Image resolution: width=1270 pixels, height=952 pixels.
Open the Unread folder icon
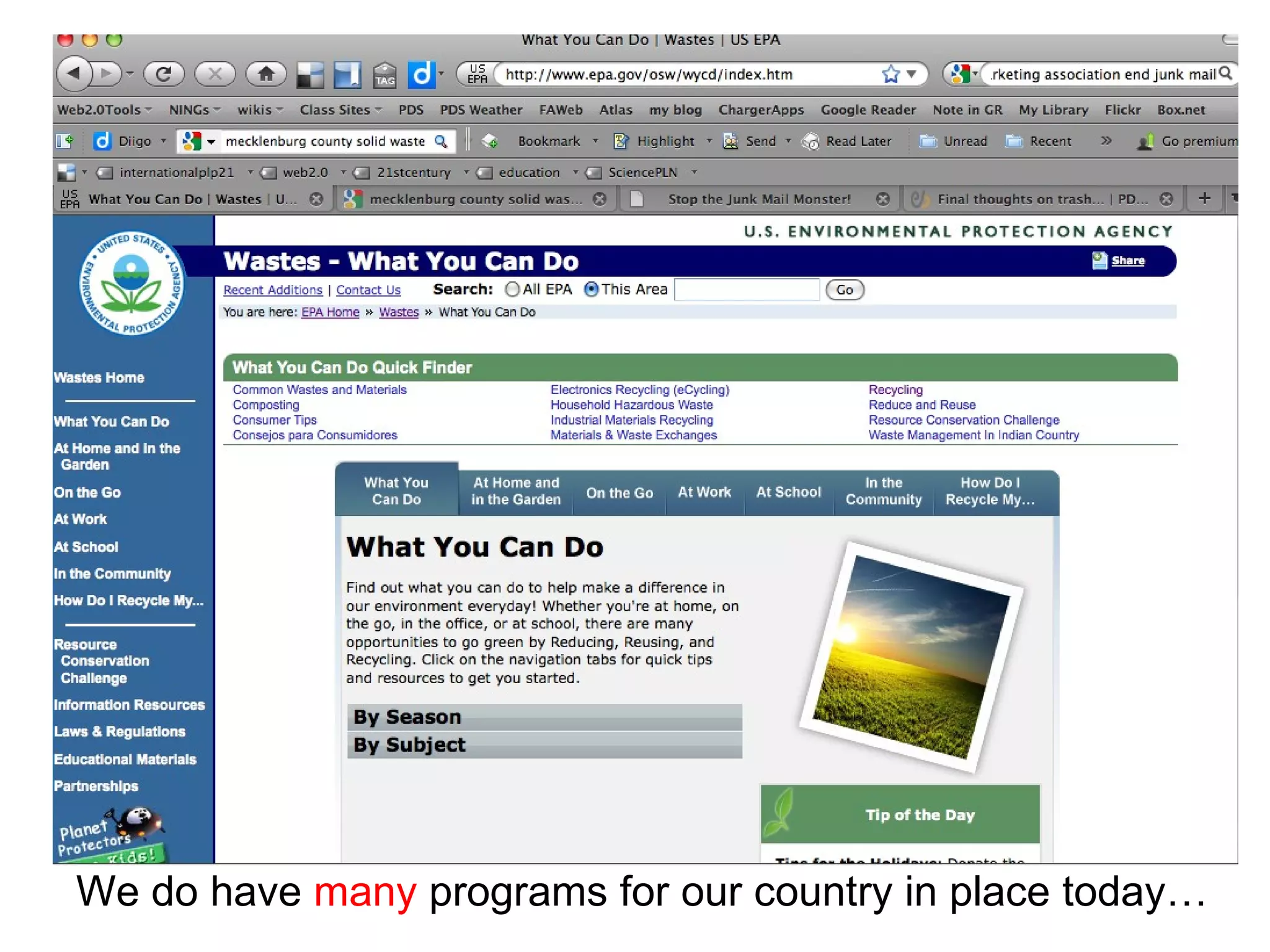point(928,141)
